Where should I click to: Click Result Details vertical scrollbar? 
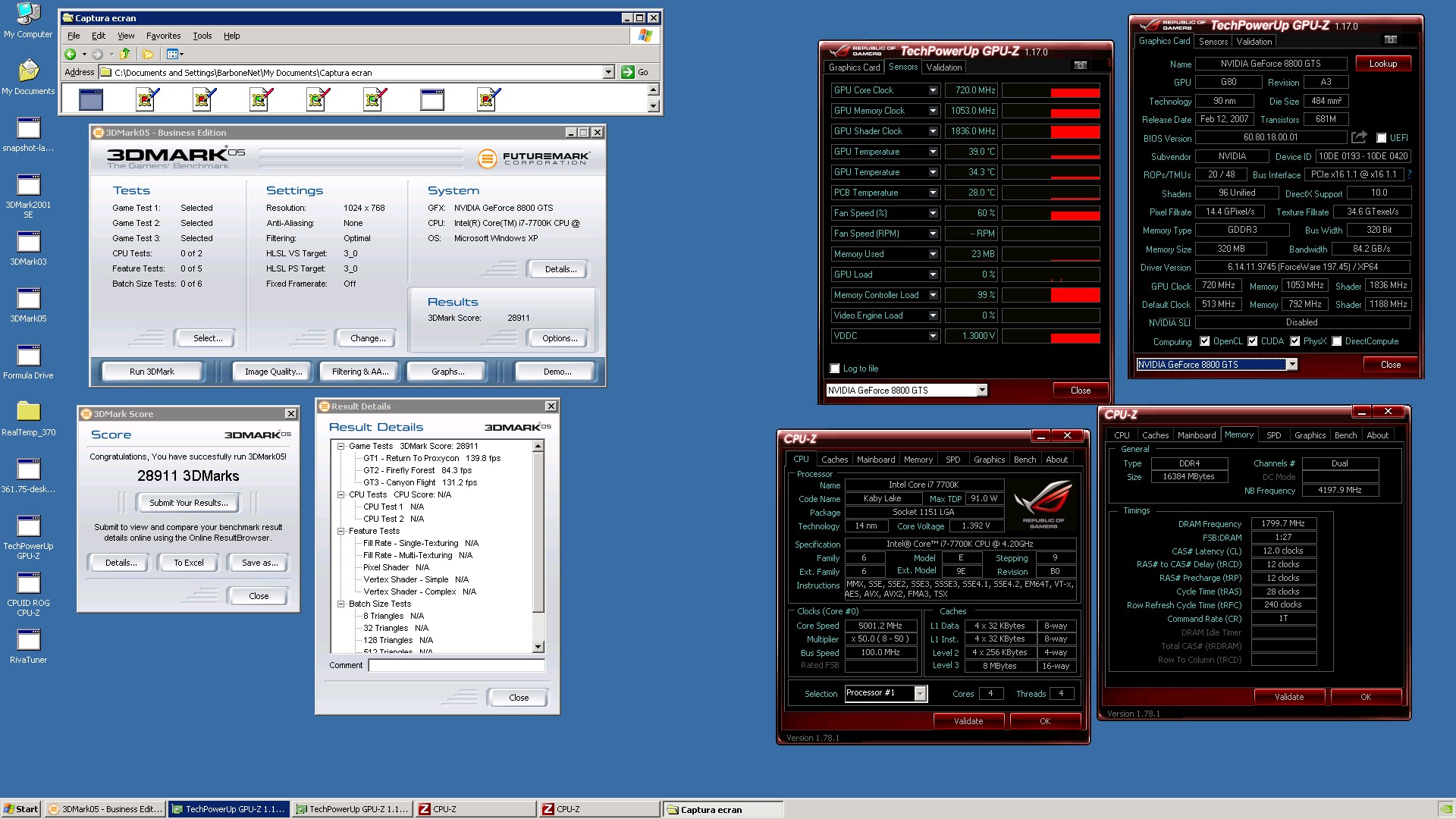(538, 546)
